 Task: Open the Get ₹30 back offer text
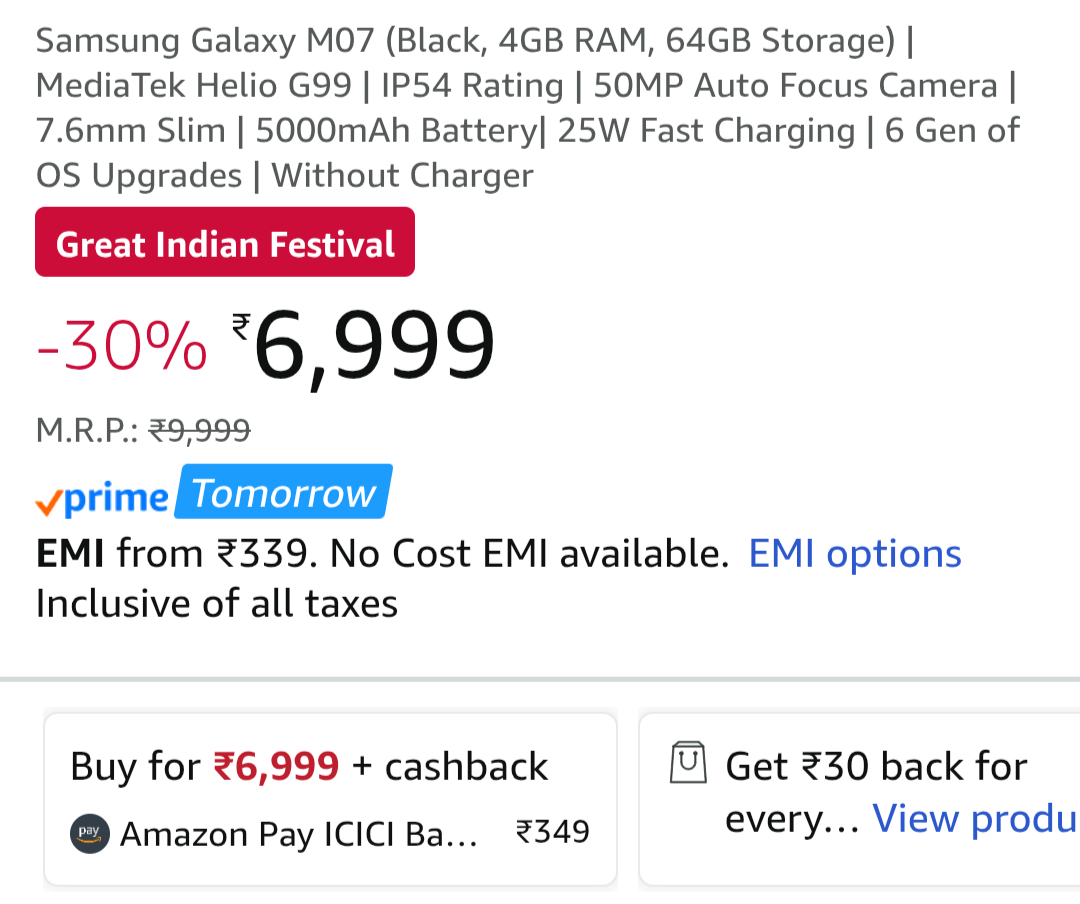875,766
